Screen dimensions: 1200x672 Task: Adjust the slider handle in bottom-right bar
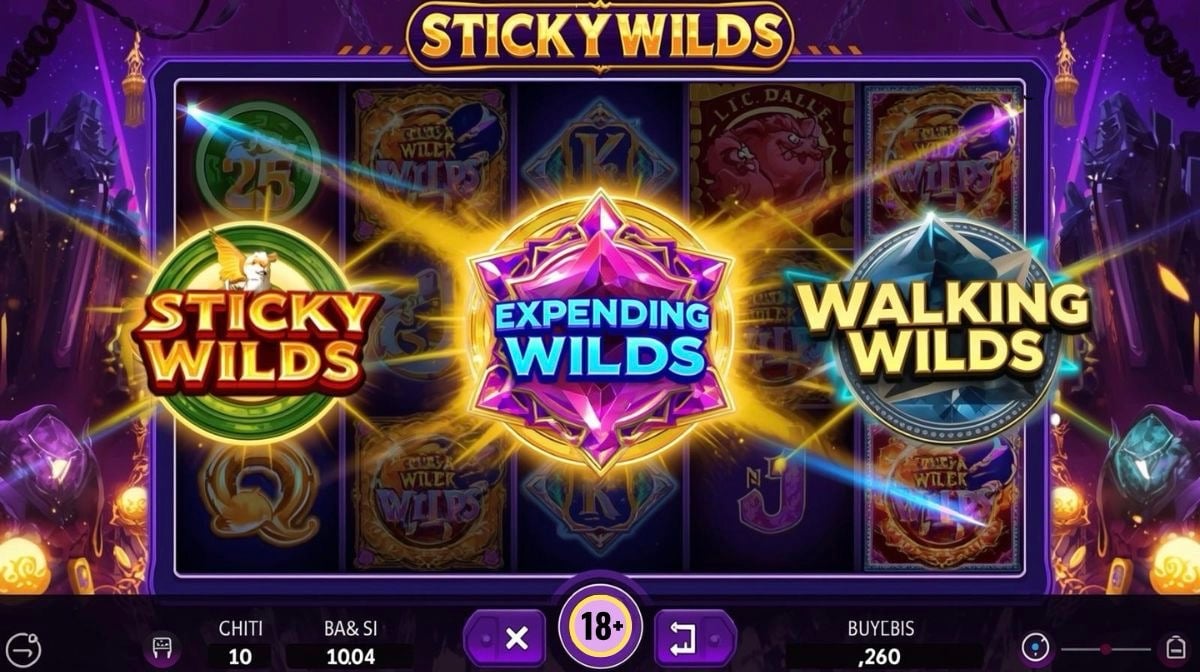[x=1105, y=649]
